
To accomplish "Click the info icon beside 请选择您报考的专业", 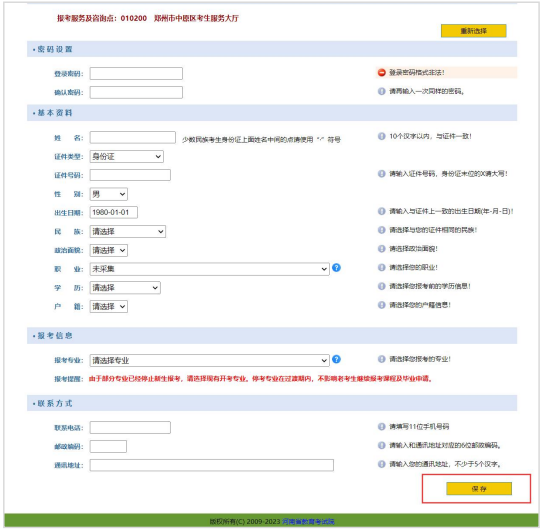I will click(382, 359).
